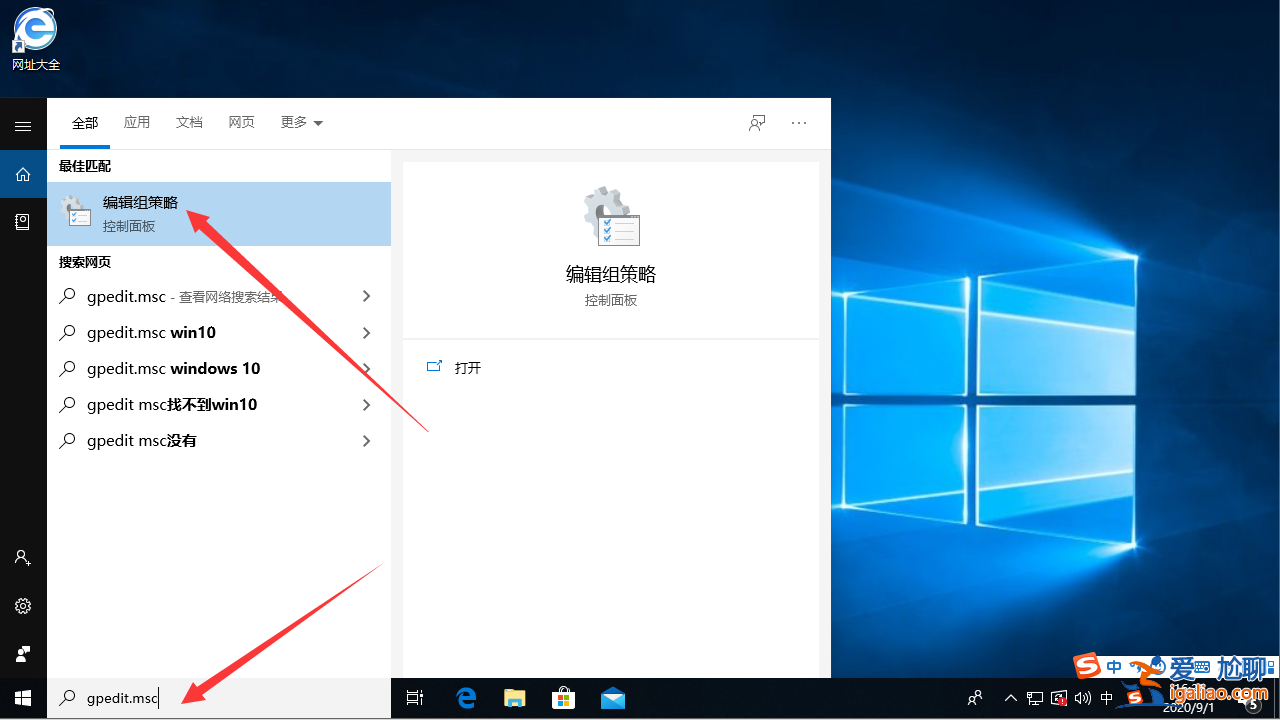Click 打开 to launch 编辑组策略
Viewport: 1280px width, 720px height.
[467, 367]
